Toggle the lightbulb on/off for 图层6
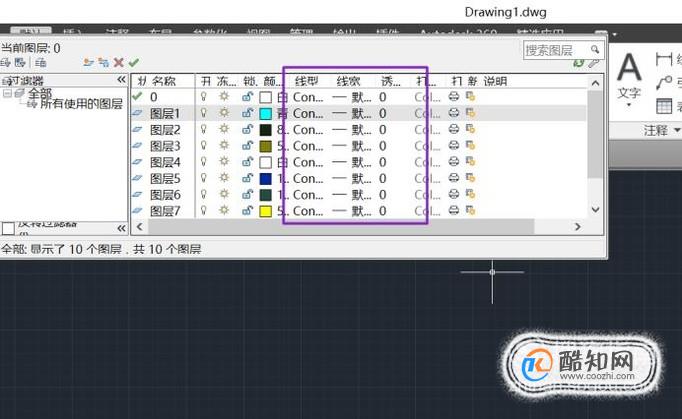This screenshot has height=419, width=682. [203, 194]
